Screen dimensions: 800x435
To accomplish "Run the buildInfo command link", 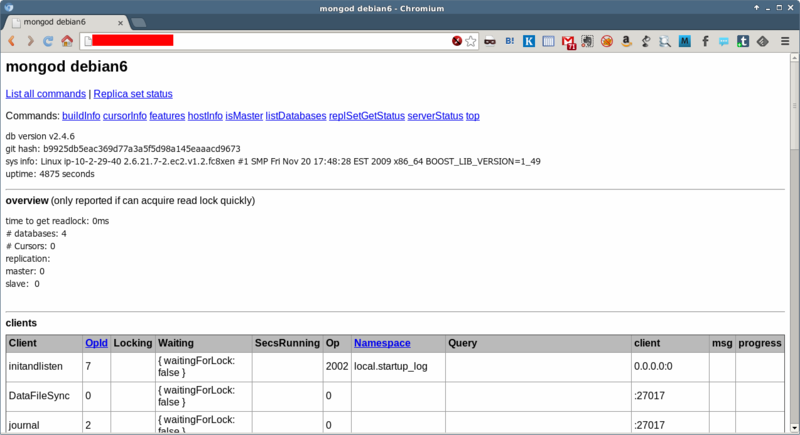I will tap(81, 116).
